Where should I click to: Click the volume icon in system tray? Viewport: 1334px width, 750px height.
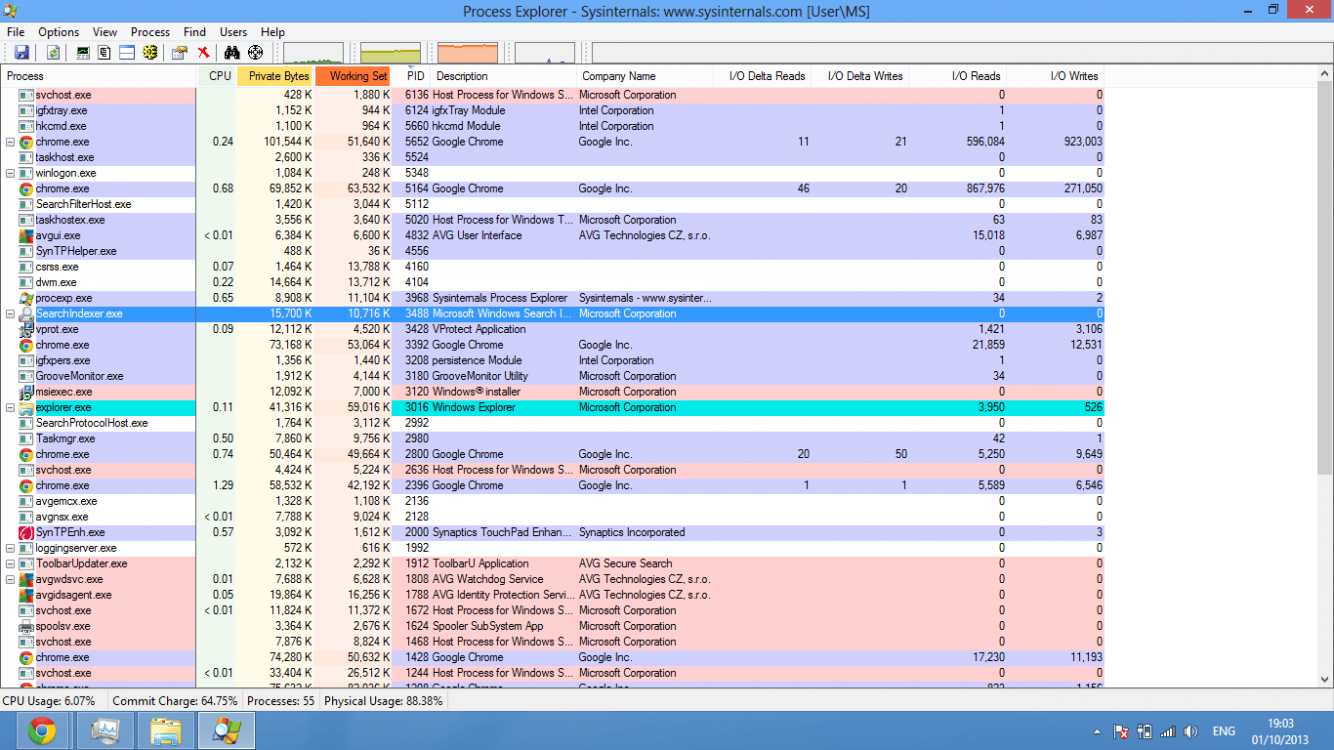1190,732
